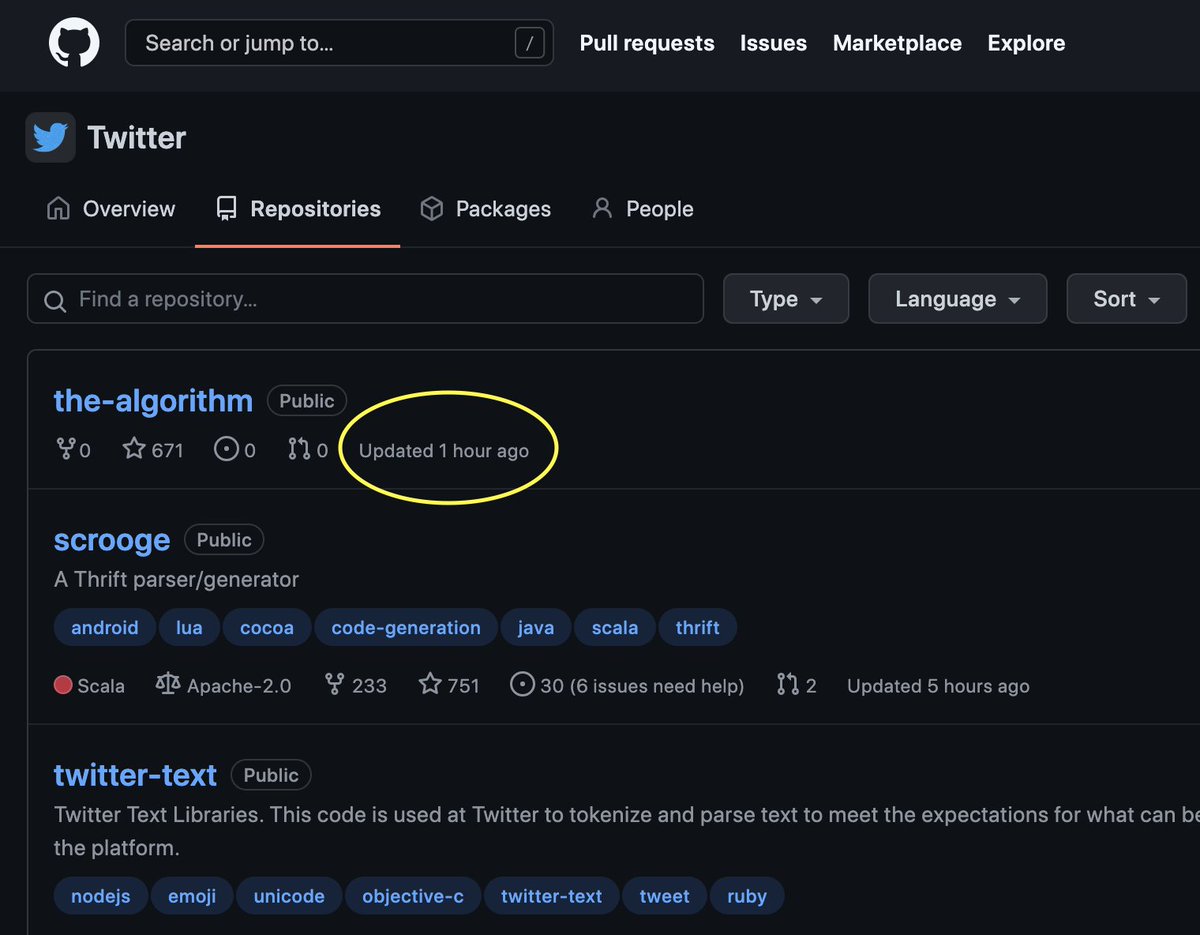Focus the Search or jump to field
1200x935 pixels.
tap(339, 43)
